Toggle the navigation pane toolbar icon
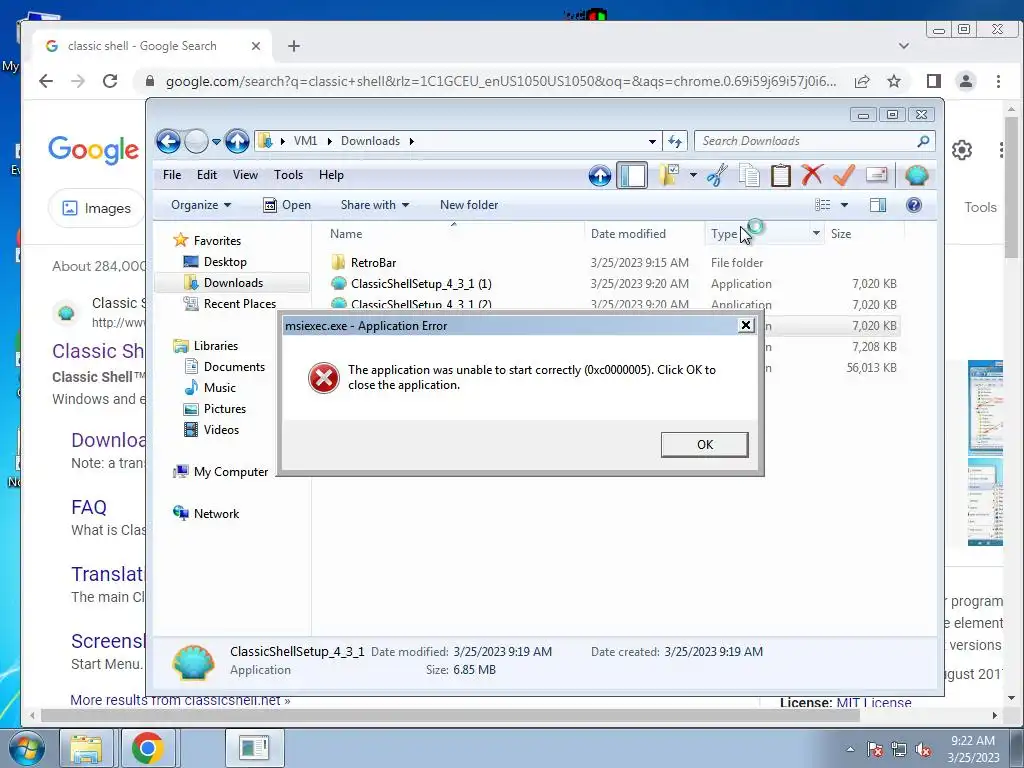The image size is (1024, 768). [x=632, y=175]
